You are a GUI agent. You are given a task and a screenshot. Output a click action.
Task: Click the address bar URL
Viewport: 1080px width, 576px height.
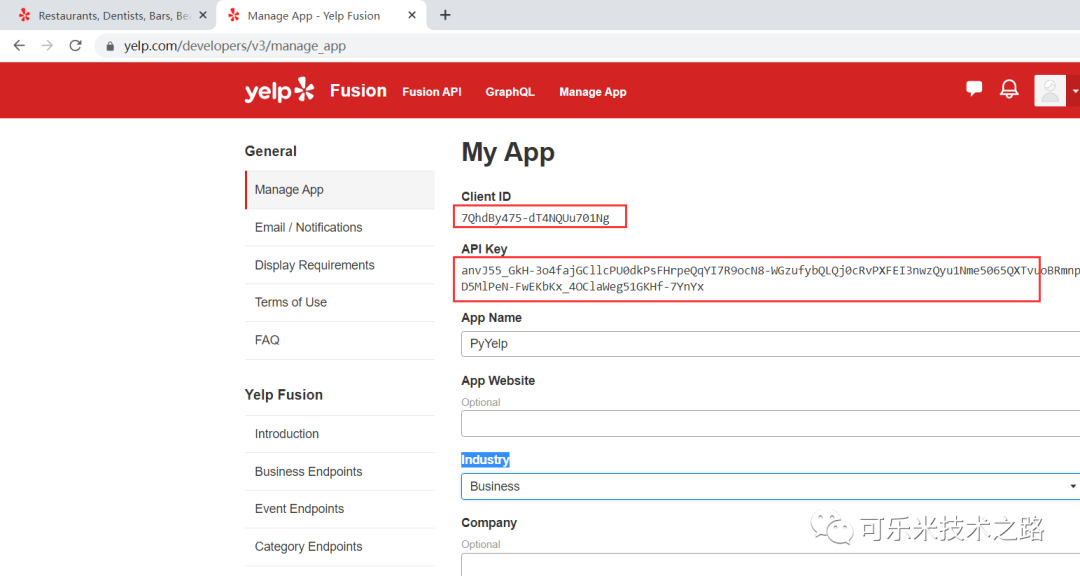click(235, 46)
